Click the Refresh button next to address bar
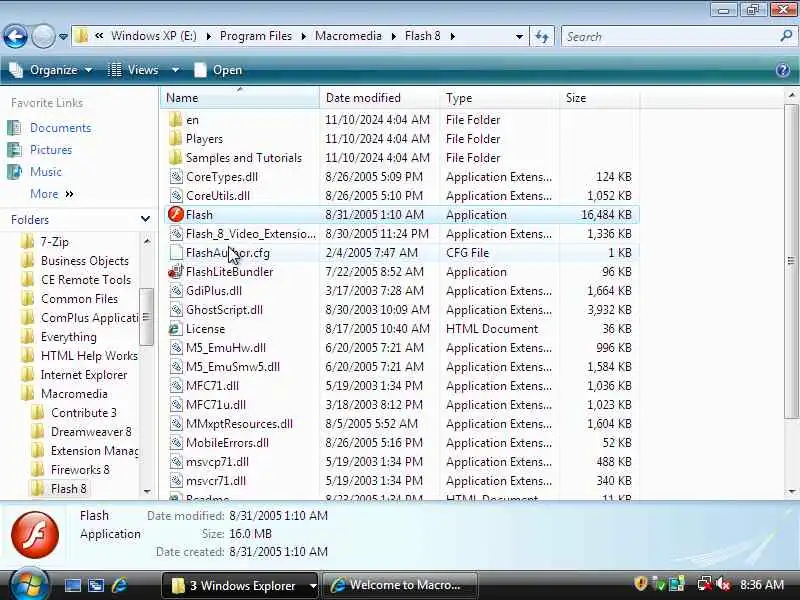Image resolution: width=800 pixels, height=600 pixels. 542,36
